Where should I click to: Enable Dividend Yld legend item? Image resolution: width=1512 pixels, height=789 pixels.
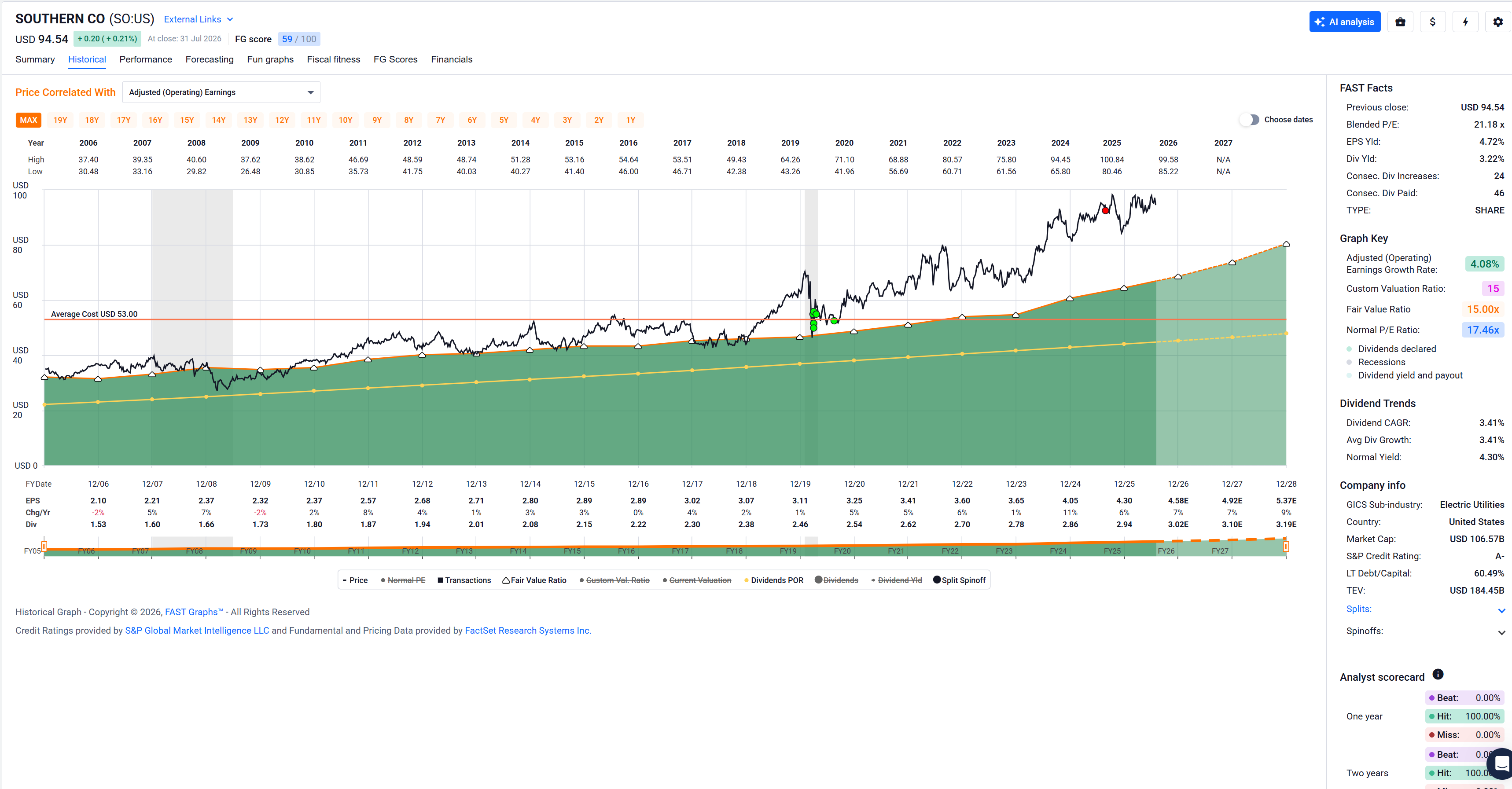(896, 580)
